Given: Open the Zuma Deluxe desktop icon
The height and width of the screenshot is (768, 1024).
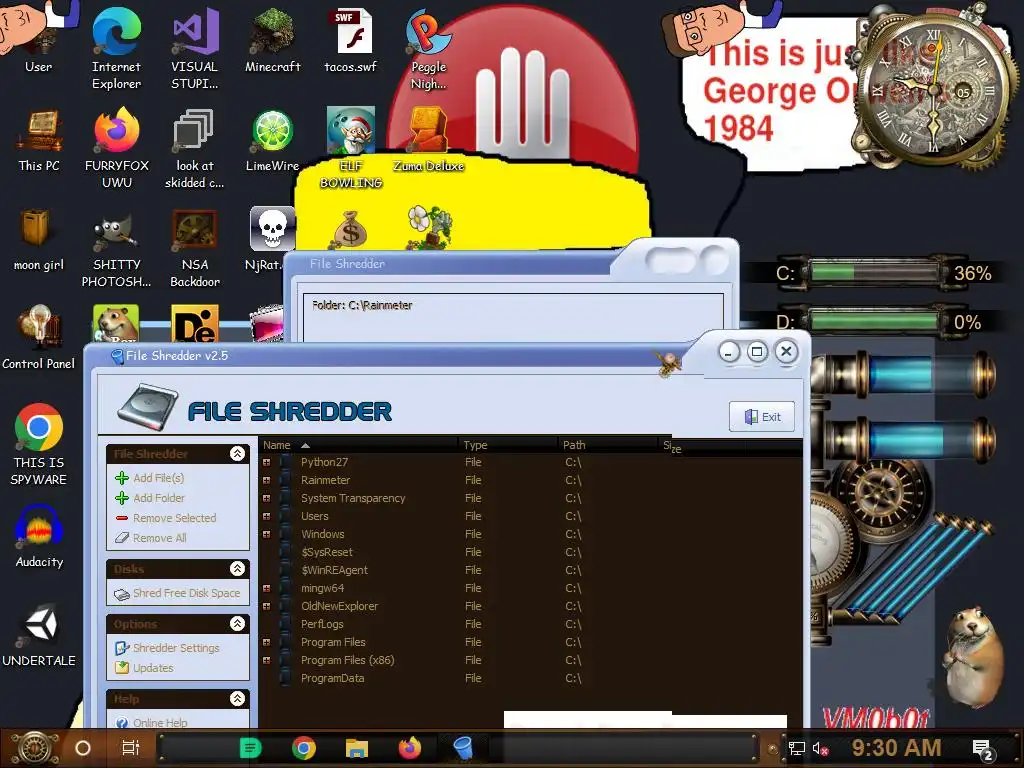Looking at the screenshot, I should (428, 140).
